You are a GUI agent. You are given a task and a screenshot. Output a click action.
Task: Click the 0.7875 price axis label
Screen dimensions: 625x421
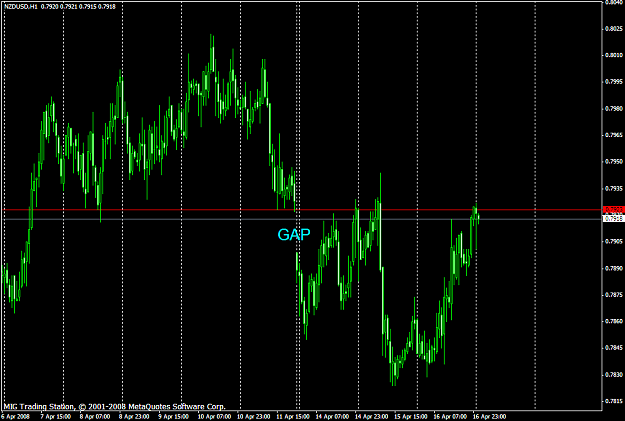[614, 295]
